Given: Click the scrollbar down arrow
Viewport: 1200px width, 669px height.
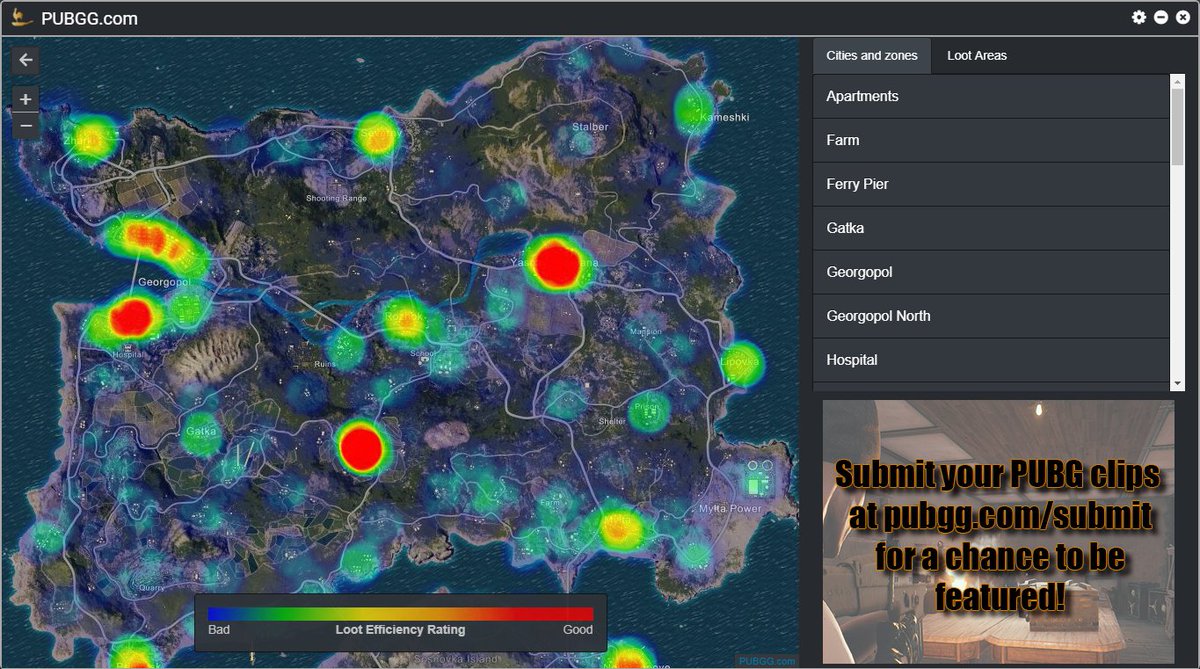Looking at the screenshot, I should tap(1177, 383).
